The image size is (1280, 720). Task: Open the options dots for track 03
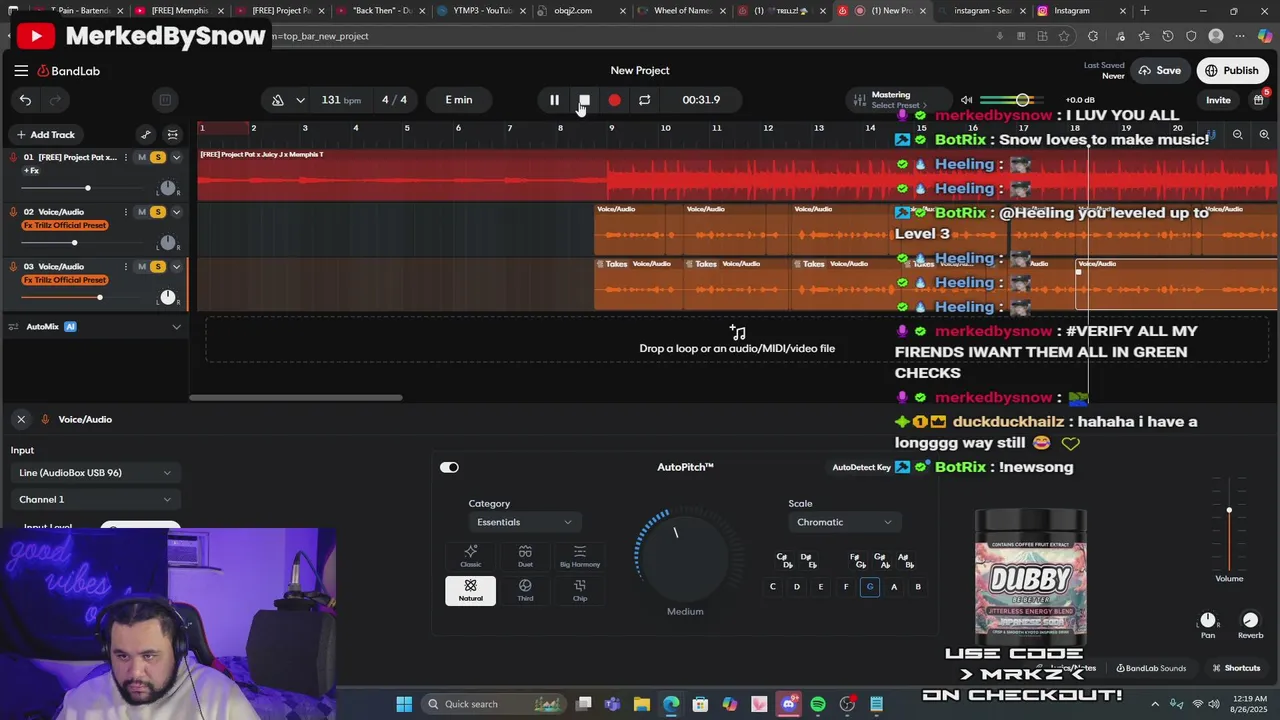point(125,267)
